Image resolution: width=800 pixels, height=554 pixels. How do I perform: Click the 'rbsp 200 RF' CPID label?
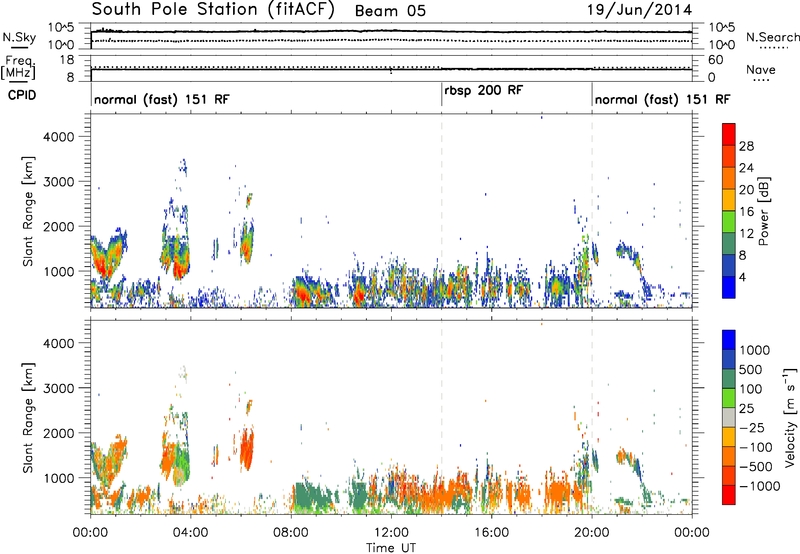click(483, 91)
